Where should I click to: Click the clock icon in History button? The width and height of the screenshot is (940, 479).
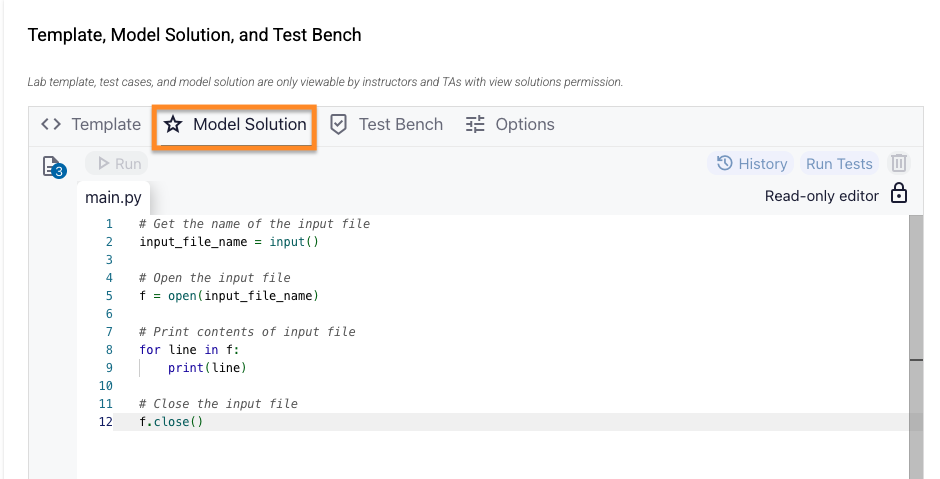tap(725, 164)
